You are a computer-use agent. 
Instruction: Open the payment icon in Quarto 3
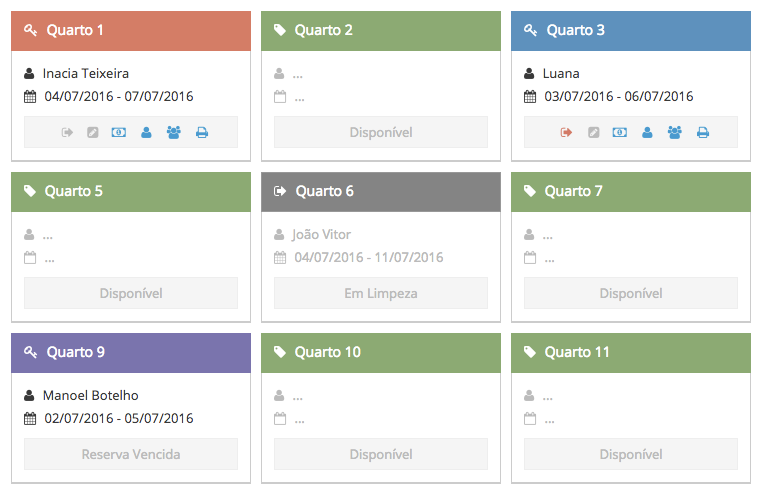coord(620,132)
